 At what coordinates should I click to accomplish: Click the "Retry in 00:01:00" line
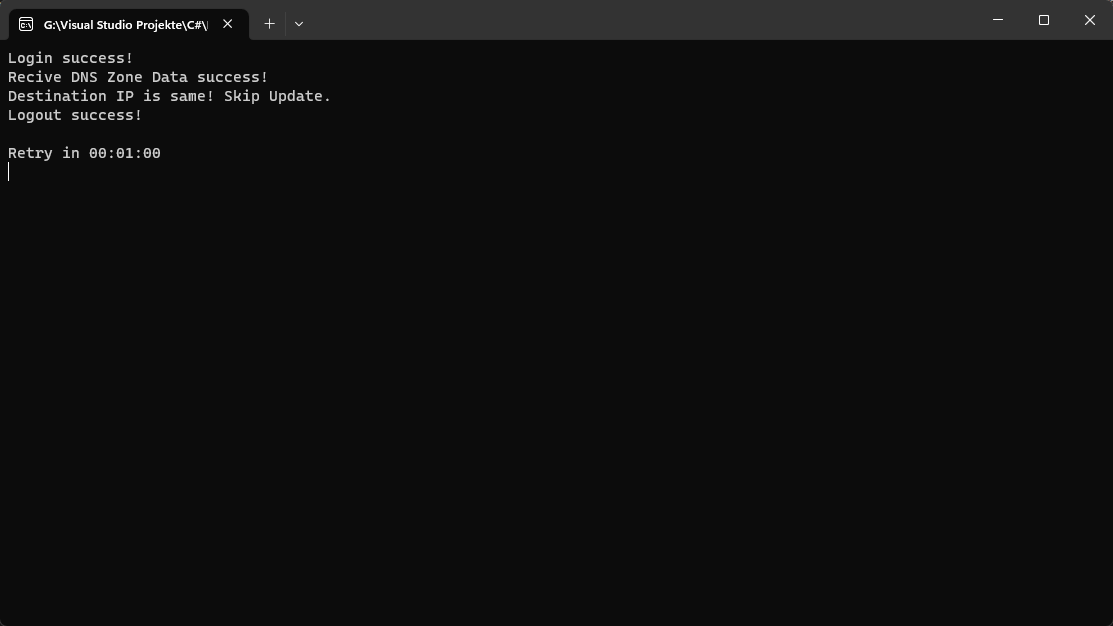[84, 153]
